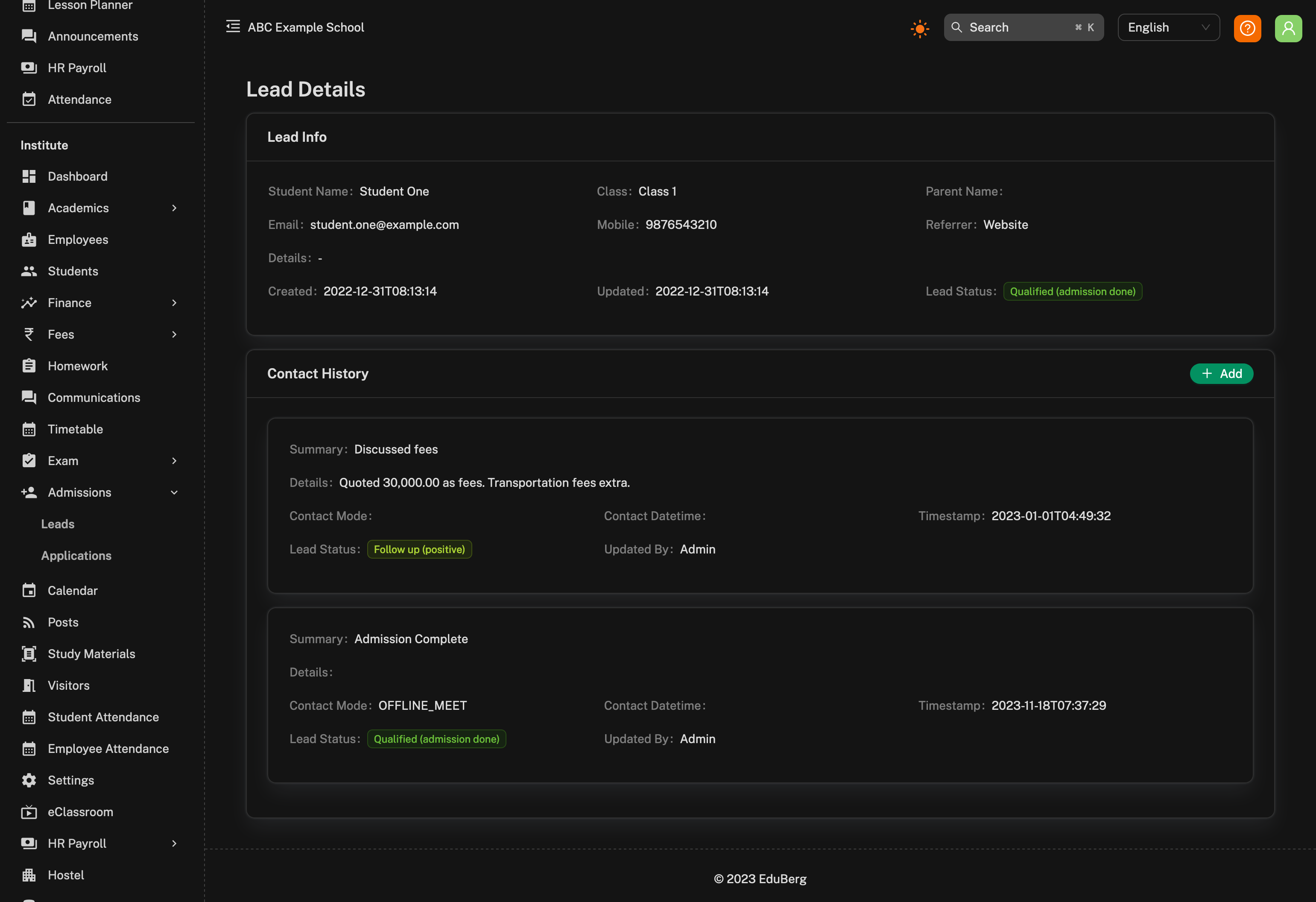
Task: Click the Academics book icon
Action: coord(29,208)
